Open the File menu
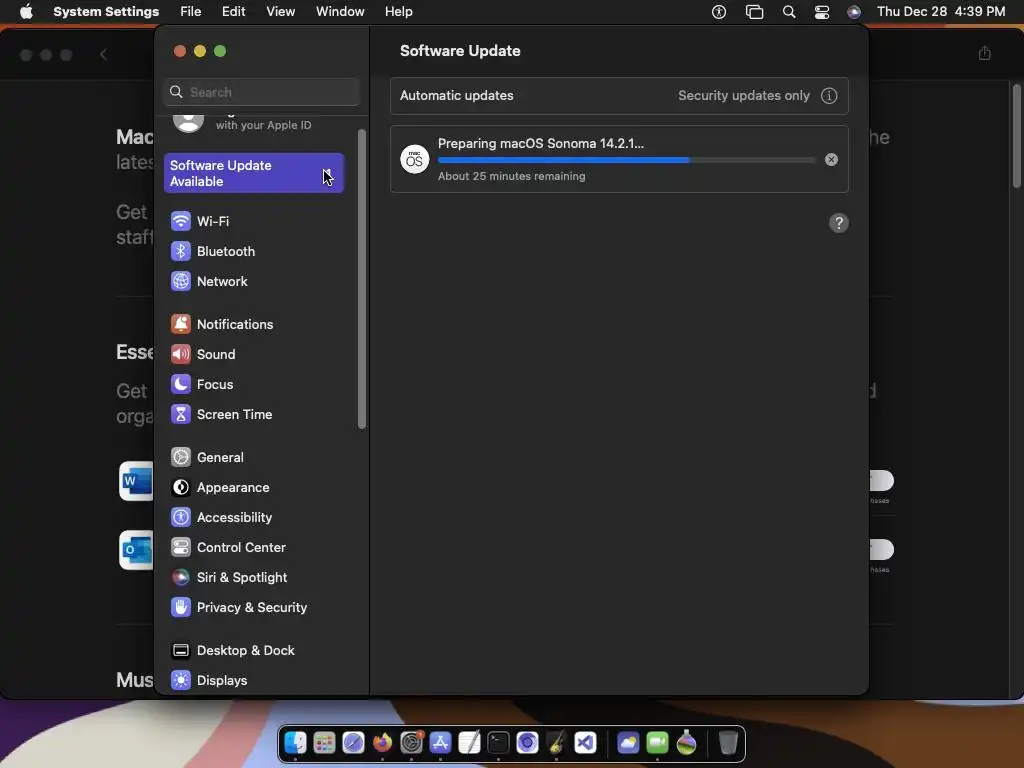1024x768 pixels. (x=191, y=12)
